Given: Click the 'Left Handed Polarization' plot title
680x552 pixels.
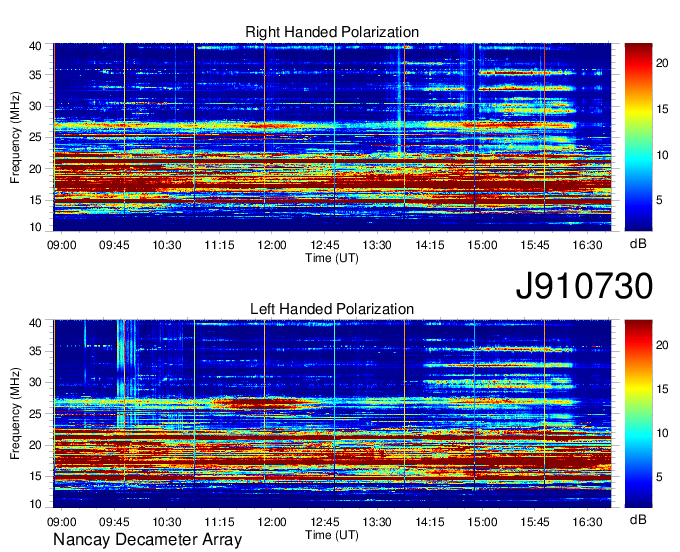Looking at the screenshot, I should click(x=332, y=309).
